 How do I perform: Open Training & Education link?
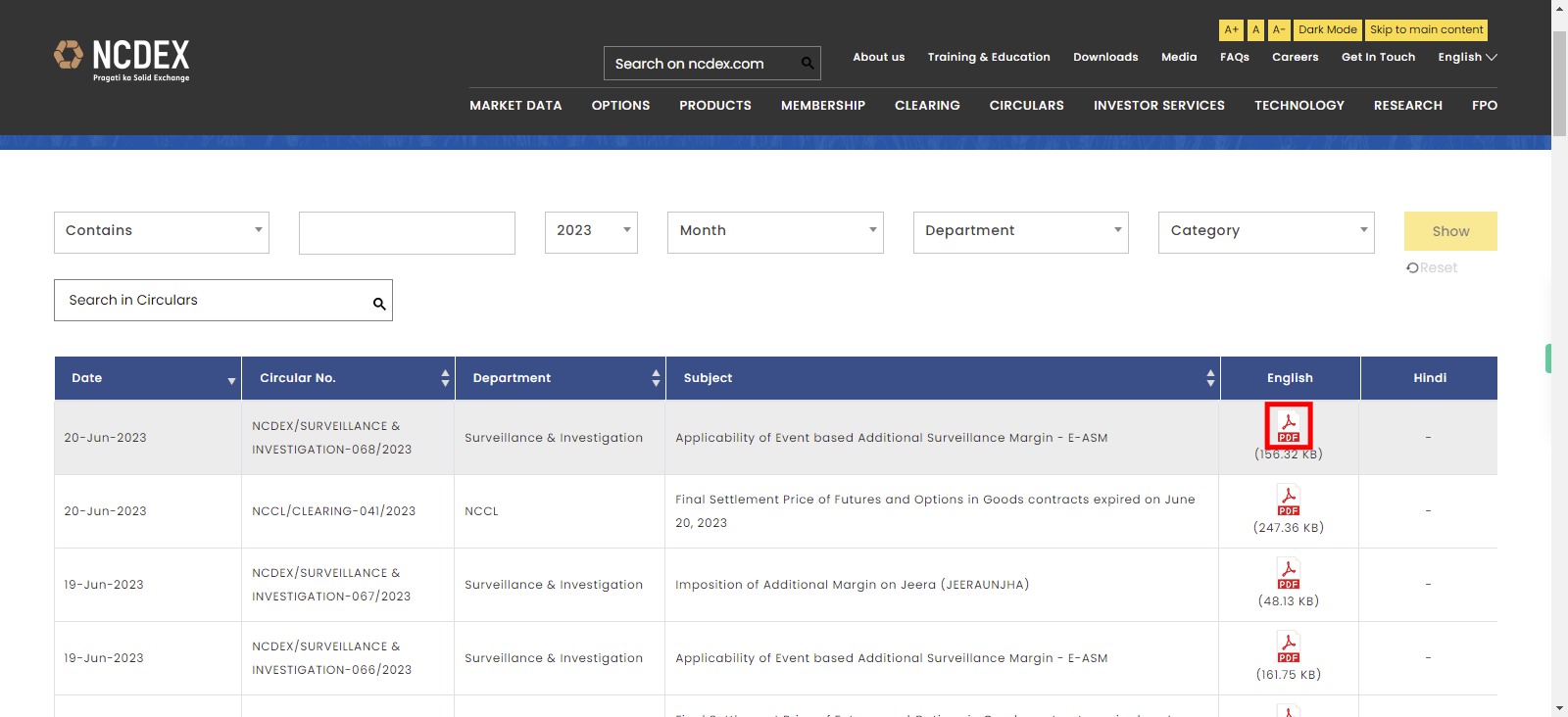[x=989, y=57]
